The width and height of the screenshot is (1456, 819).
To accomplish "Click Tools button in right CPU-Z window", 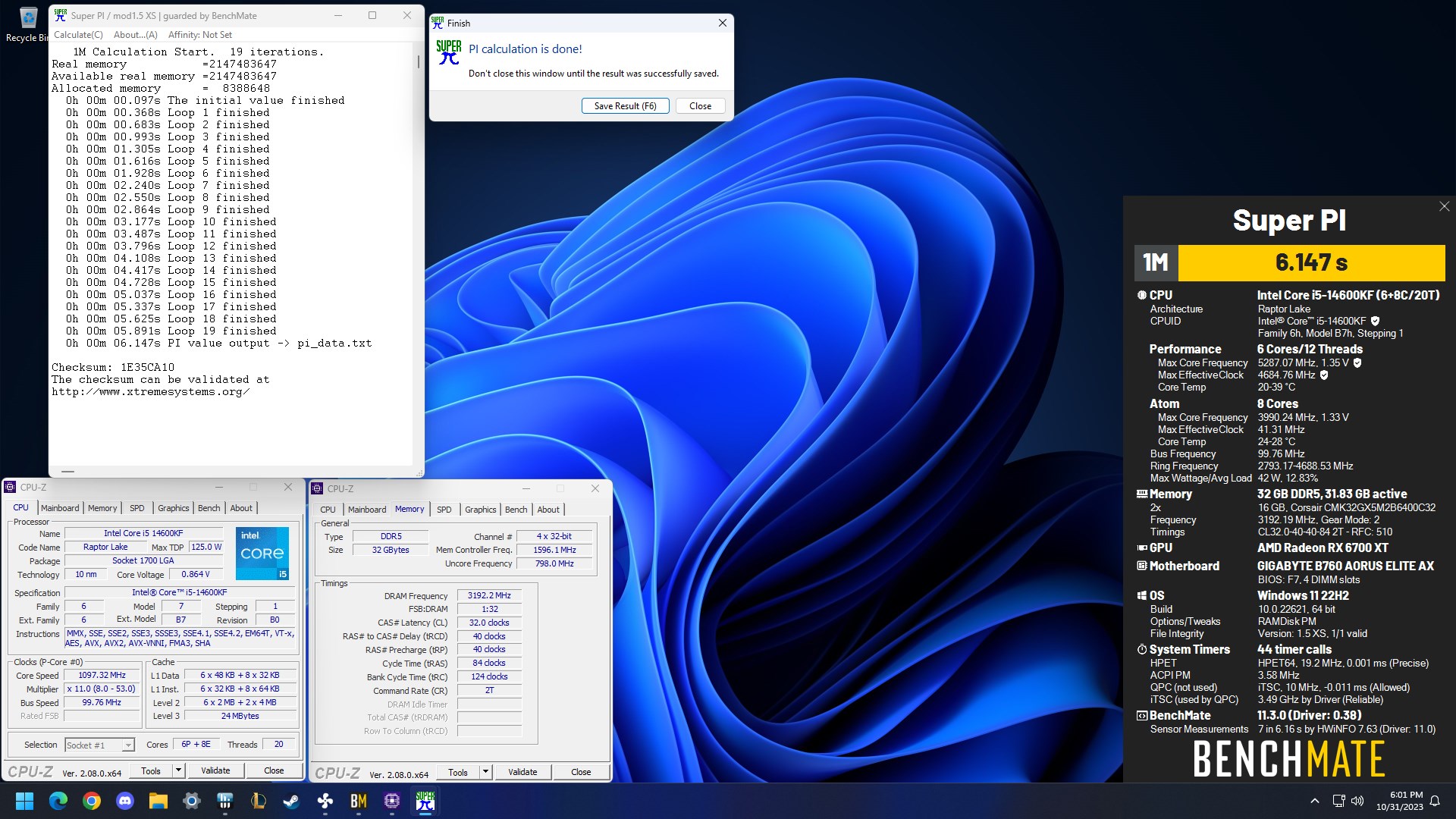I will (458, 772).
